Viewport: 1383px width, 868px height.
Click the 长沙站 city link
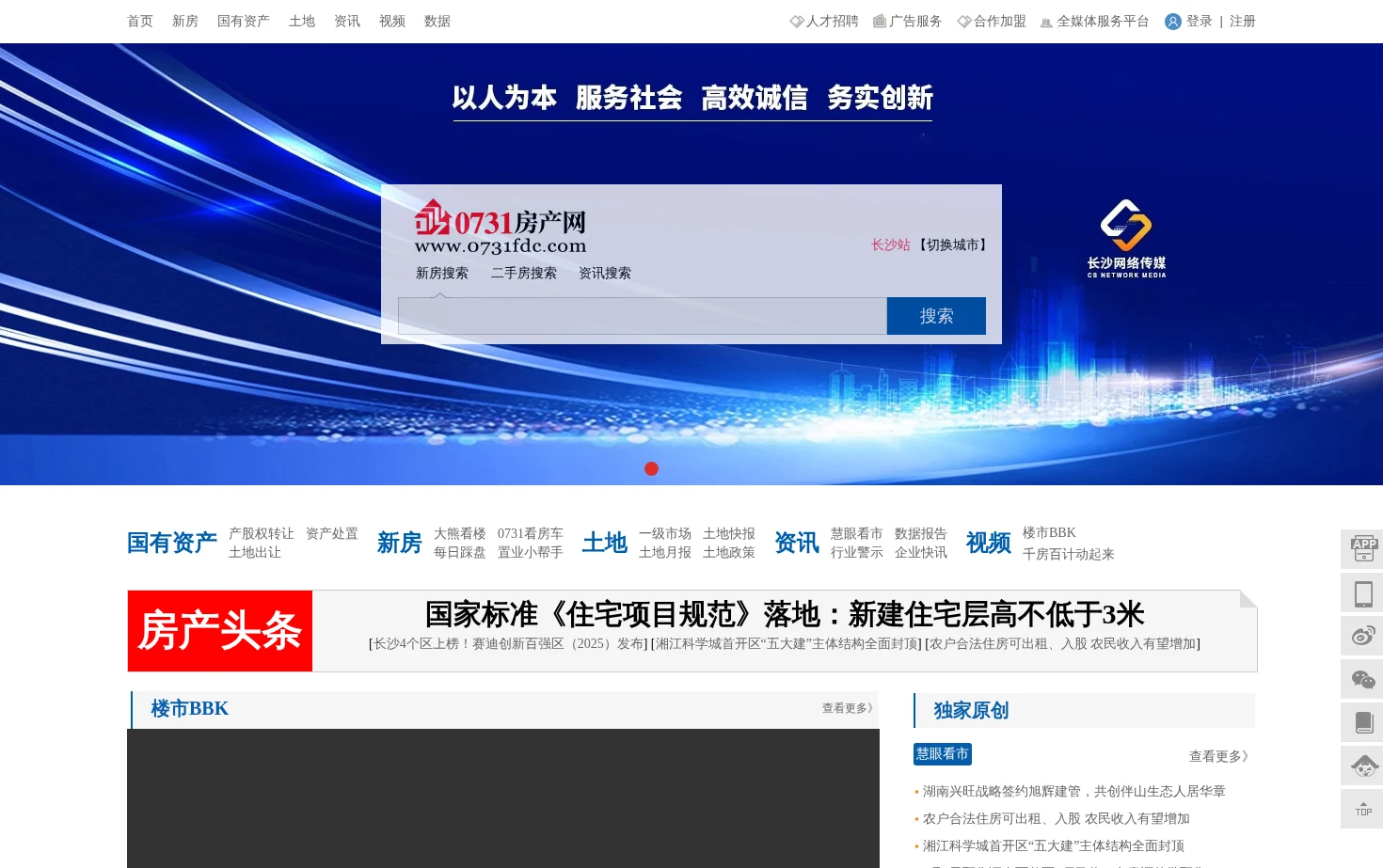pyautogui.click(x=891, y=245)
